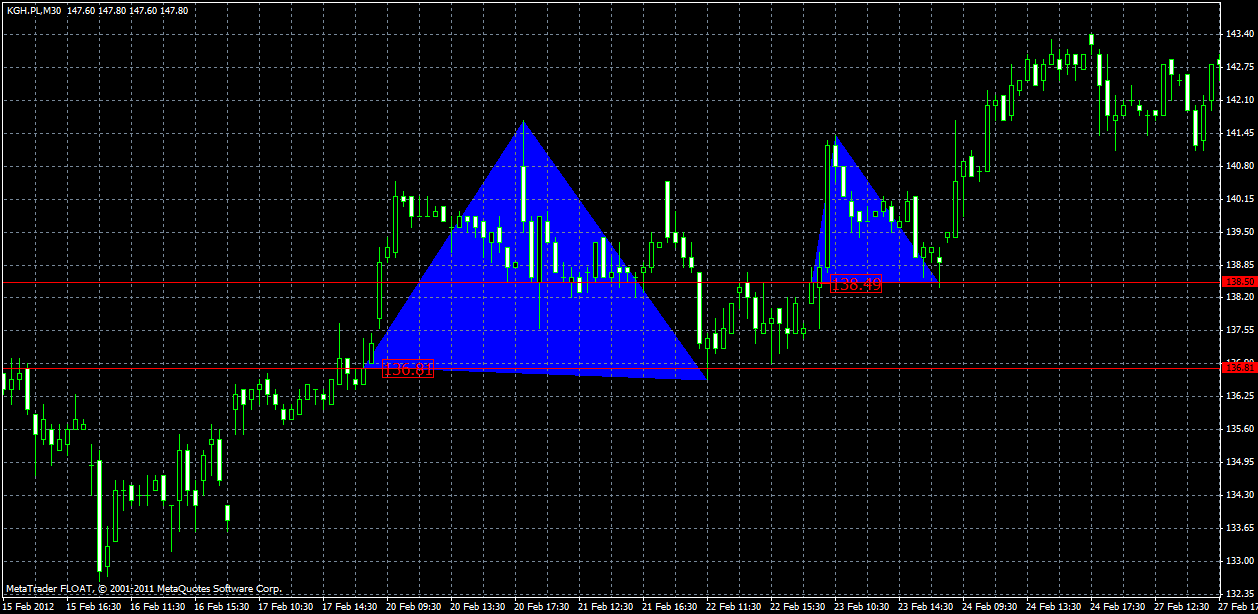Click the 134.30 price scale value

click(x=1240, y=495)
